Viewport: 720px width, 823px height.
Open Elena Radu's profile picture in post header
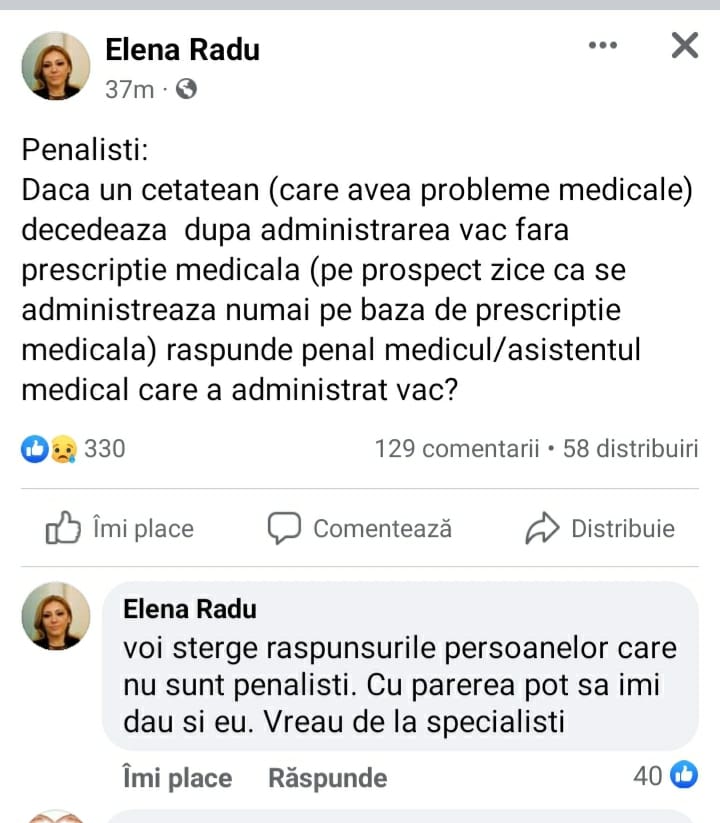coord(56,66)
